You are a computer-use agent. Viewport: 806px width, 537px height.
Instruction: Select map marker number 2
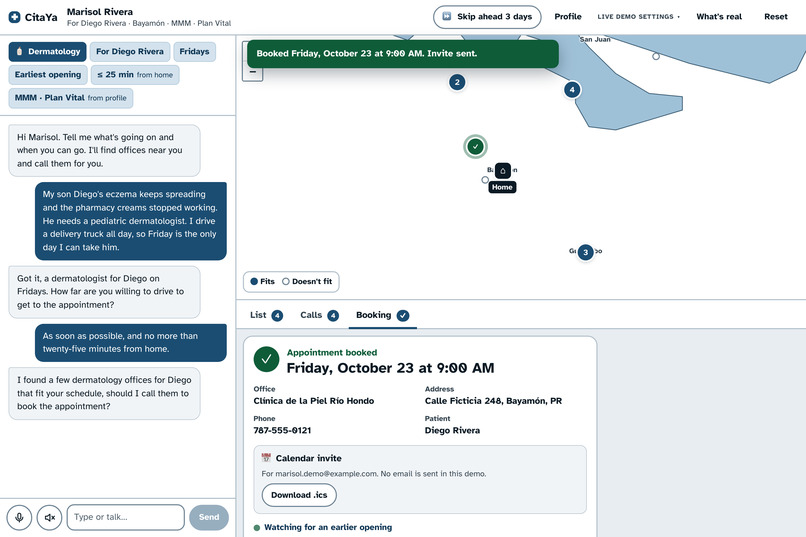(x=457, y=82)
